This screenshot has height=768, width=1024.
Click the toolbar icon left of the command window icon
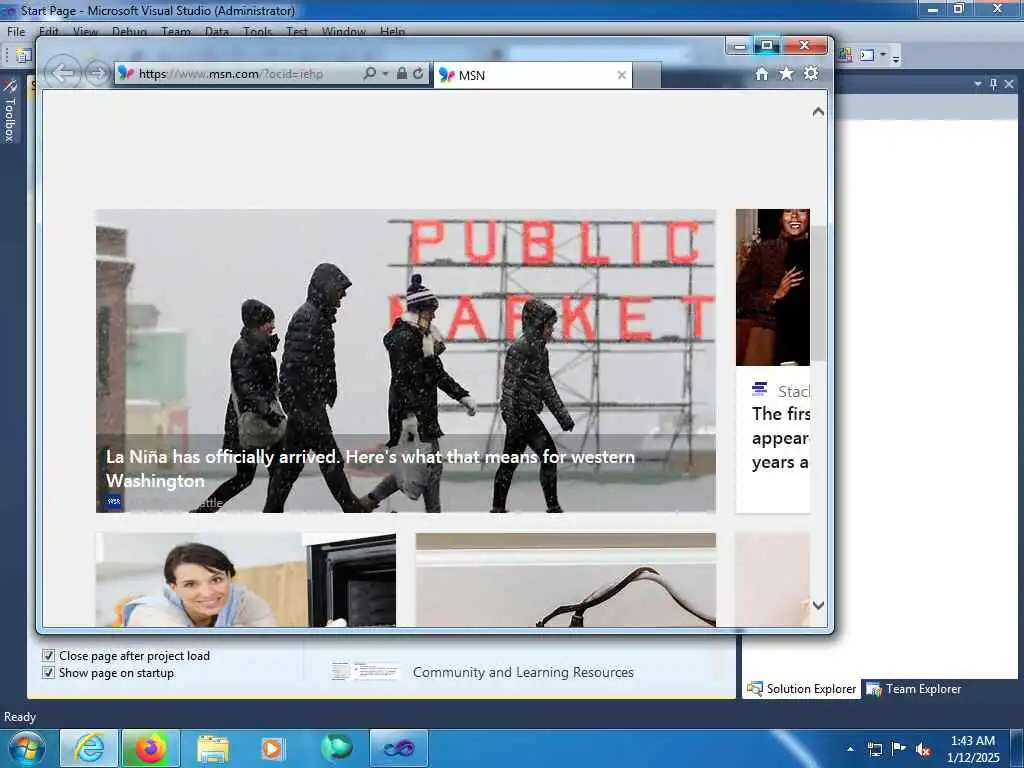click(845, 55)
